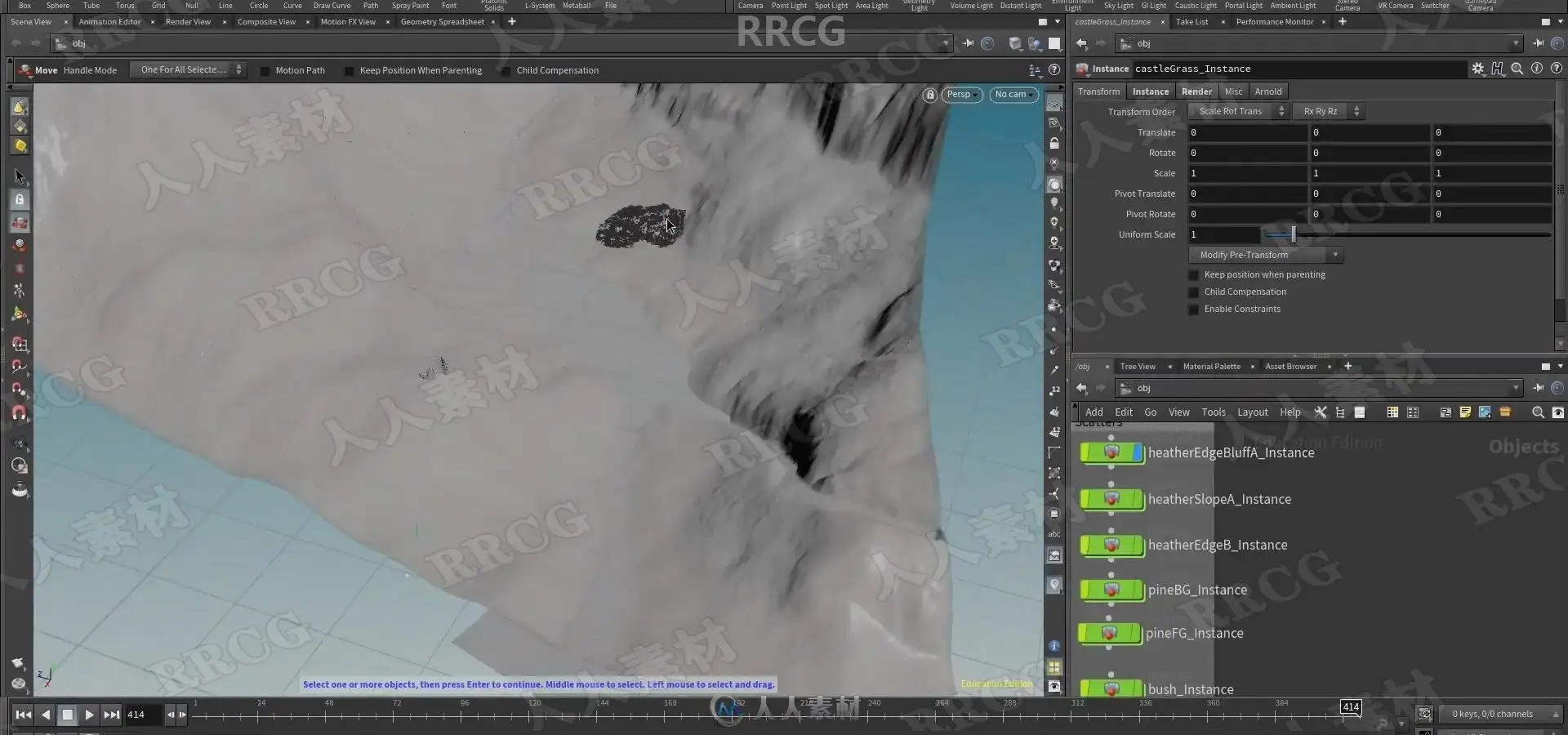This screenshot has height=735, width=1568.
Task: Add new pane tab in scene view
Action: click(x=512, y=22)
